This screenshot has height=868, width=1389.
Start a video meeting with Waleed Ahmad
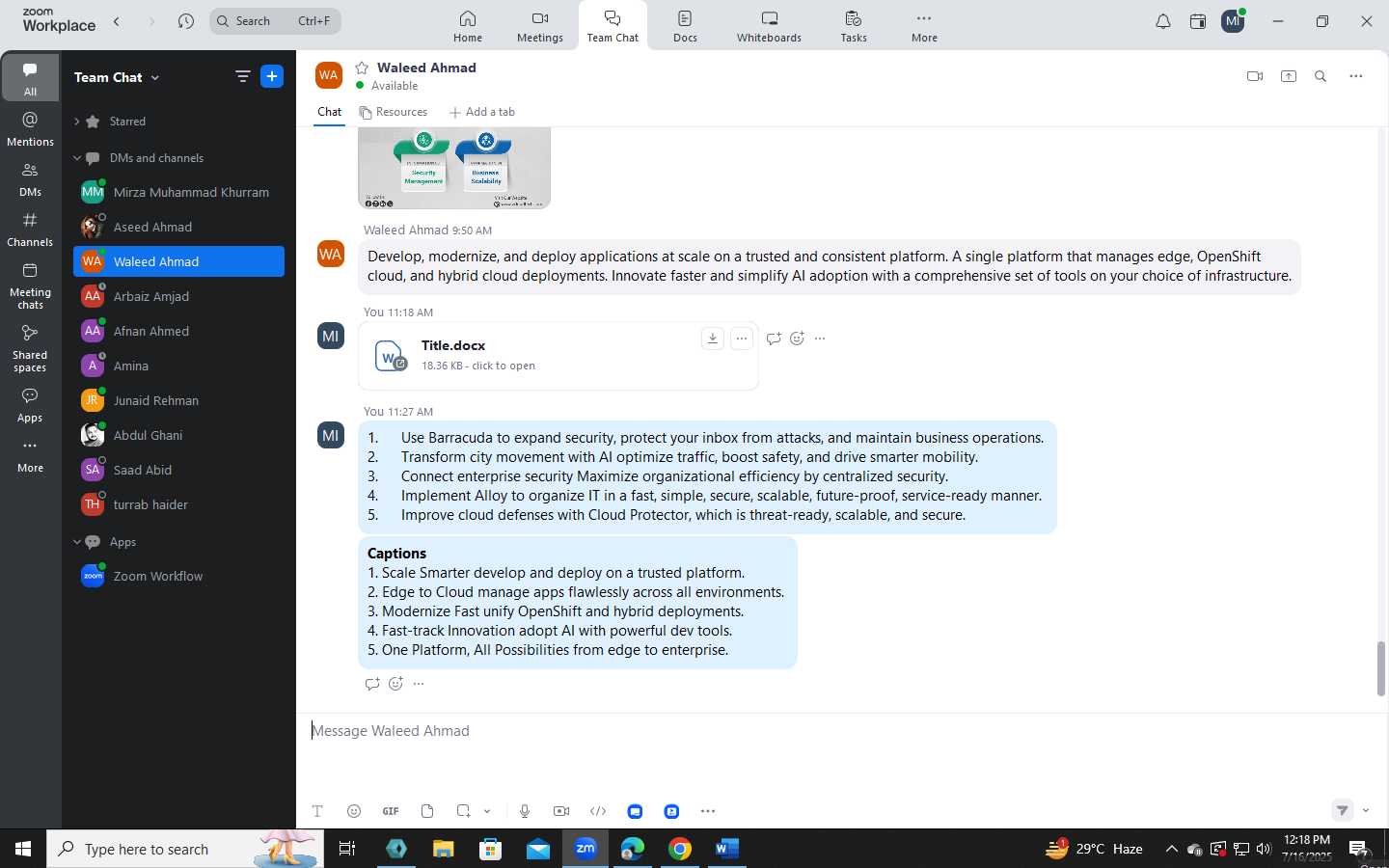coord(1255,76)
